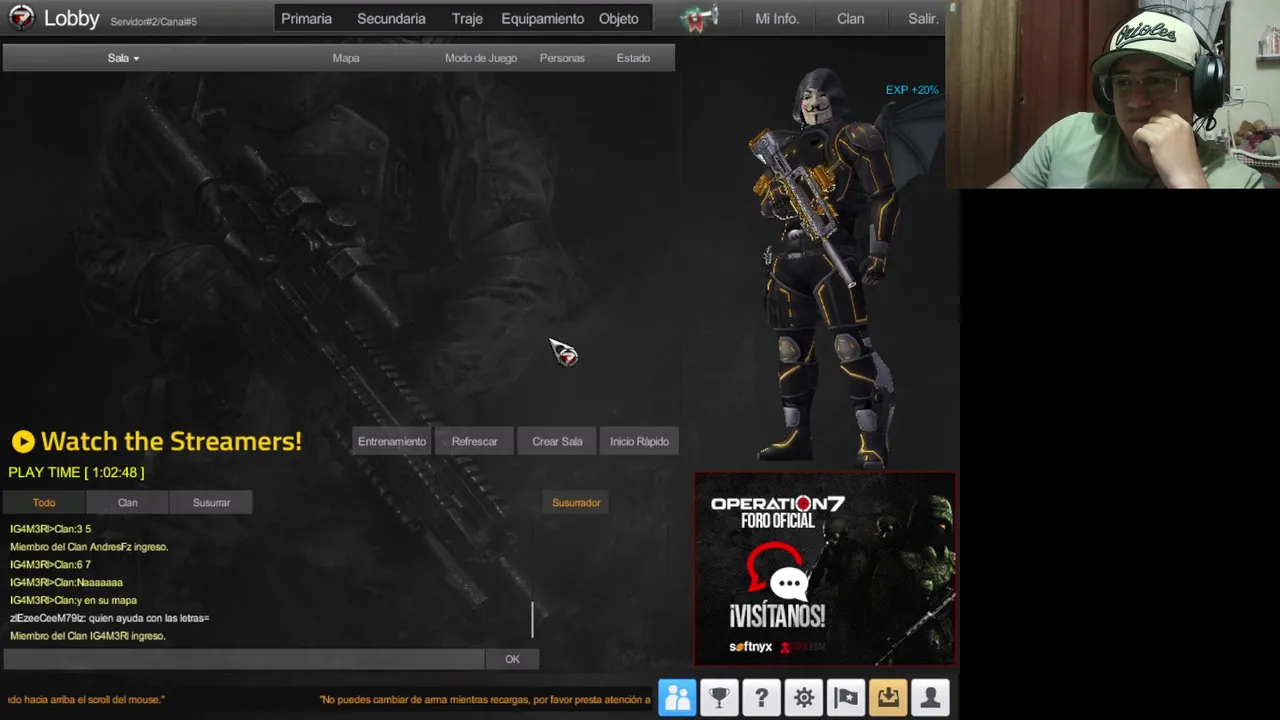Open the trophy ranking icon

pyautogui.click(x=719, y=697)
